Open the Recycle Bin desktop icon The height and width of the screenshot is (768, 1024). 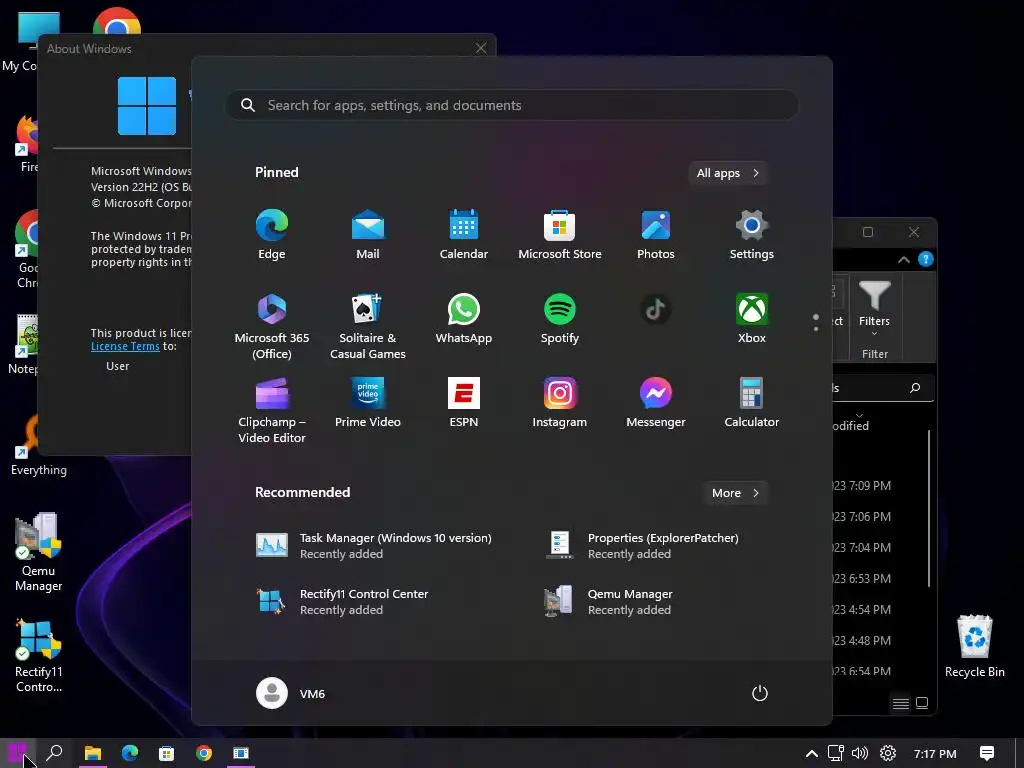tap(974, 646)
